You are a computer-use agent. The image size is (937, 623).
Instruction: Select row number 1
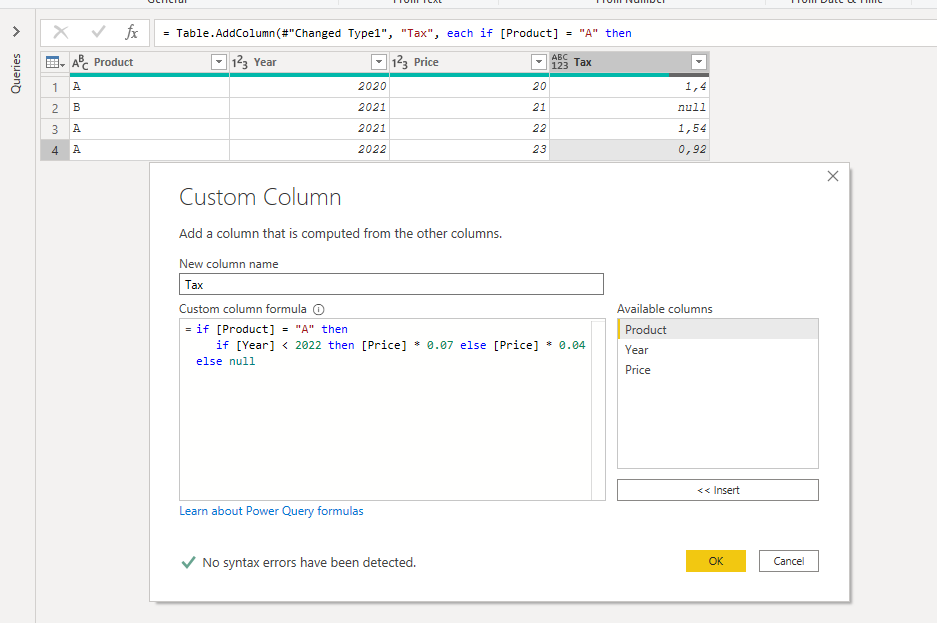tap(55, 87)
